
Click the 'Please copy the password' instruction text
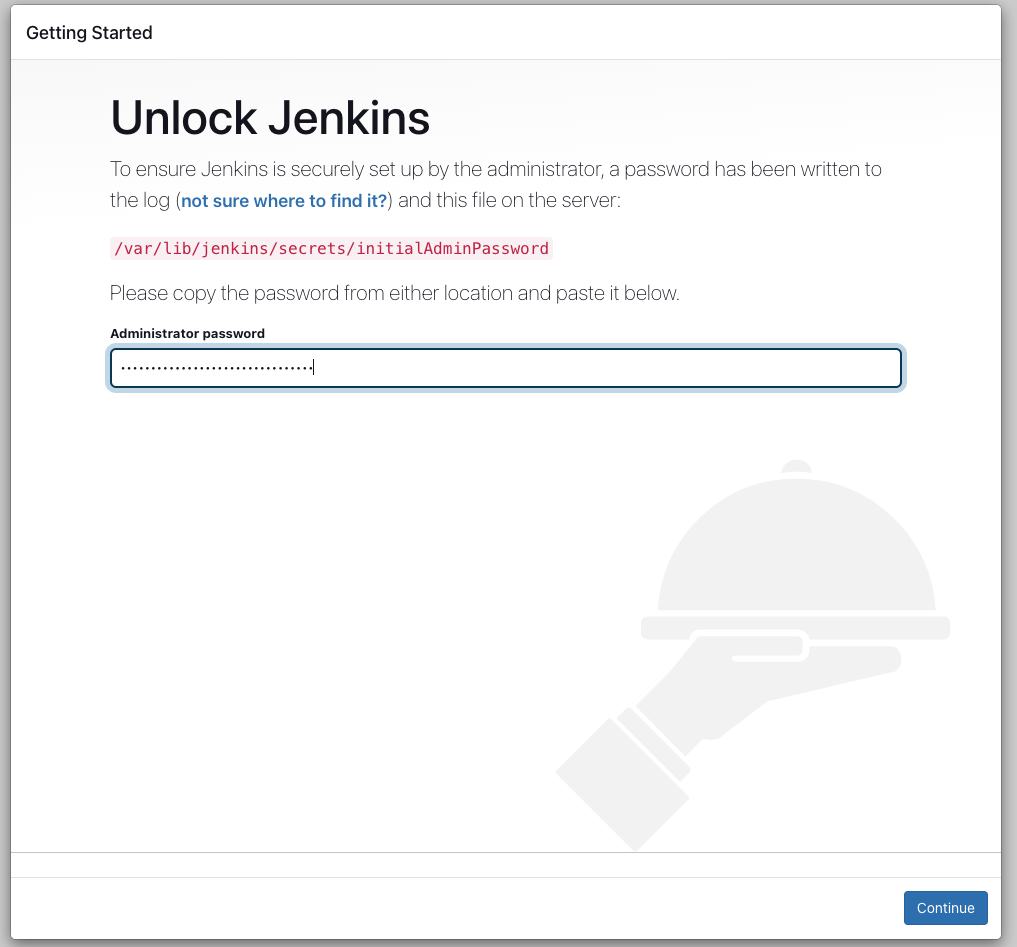tap(394, 293)
